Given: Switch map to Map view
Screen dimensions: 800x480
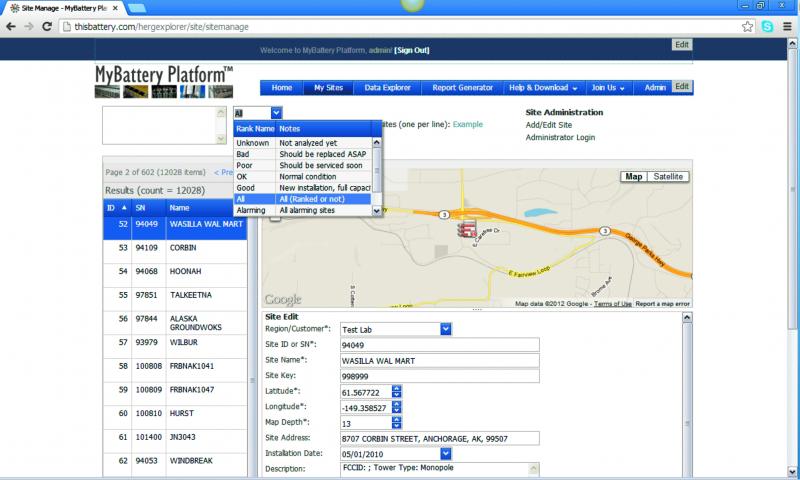Looking at the screenshot, I should [x=634, y=176].
